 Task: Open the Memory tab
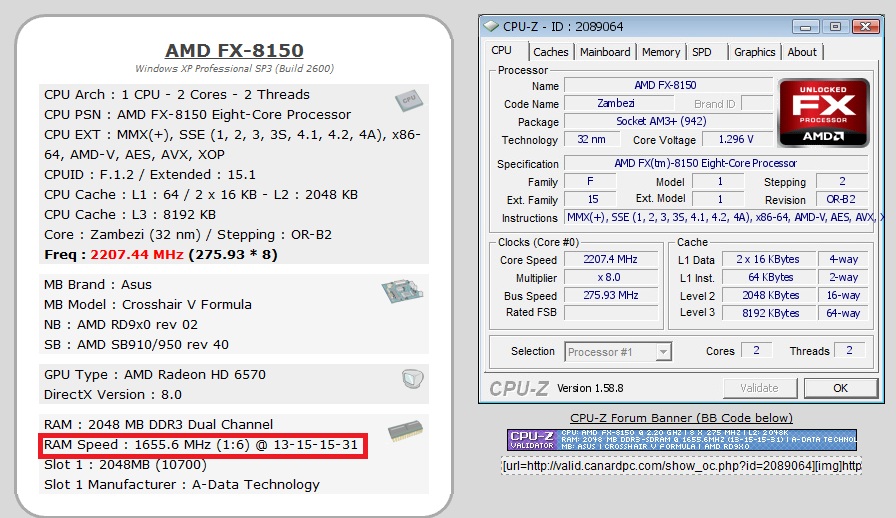tap(661, 52)
